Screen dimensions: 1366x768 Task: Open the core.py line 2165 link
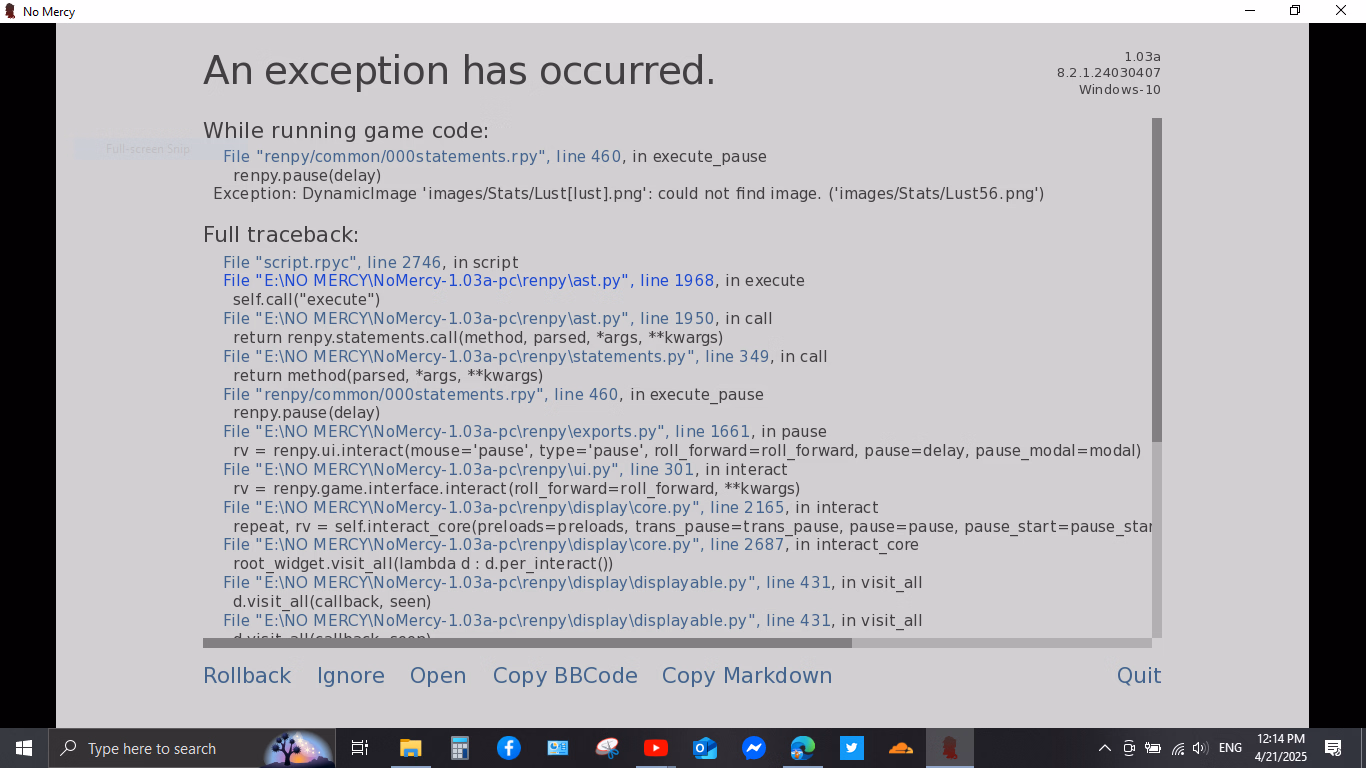[x=504, y=508]
